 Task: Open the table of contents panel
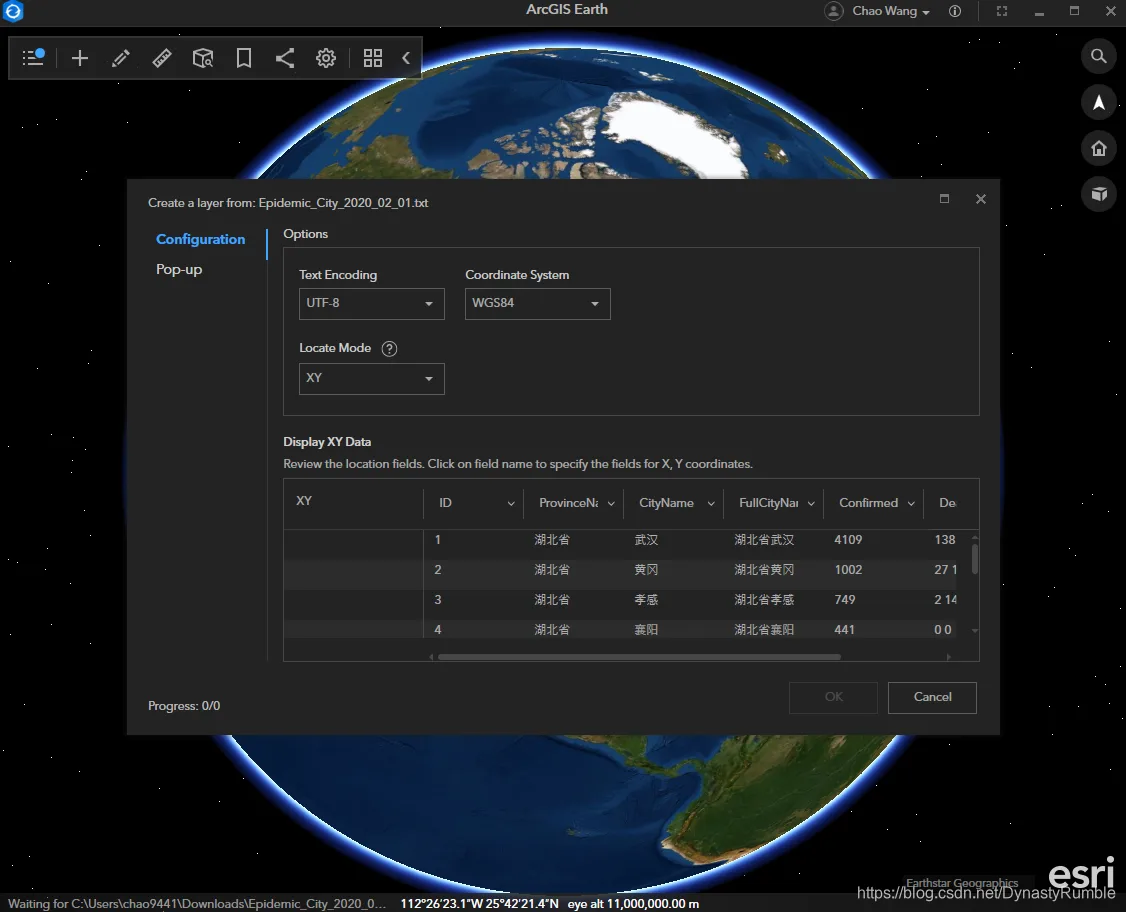coord(33,57)
